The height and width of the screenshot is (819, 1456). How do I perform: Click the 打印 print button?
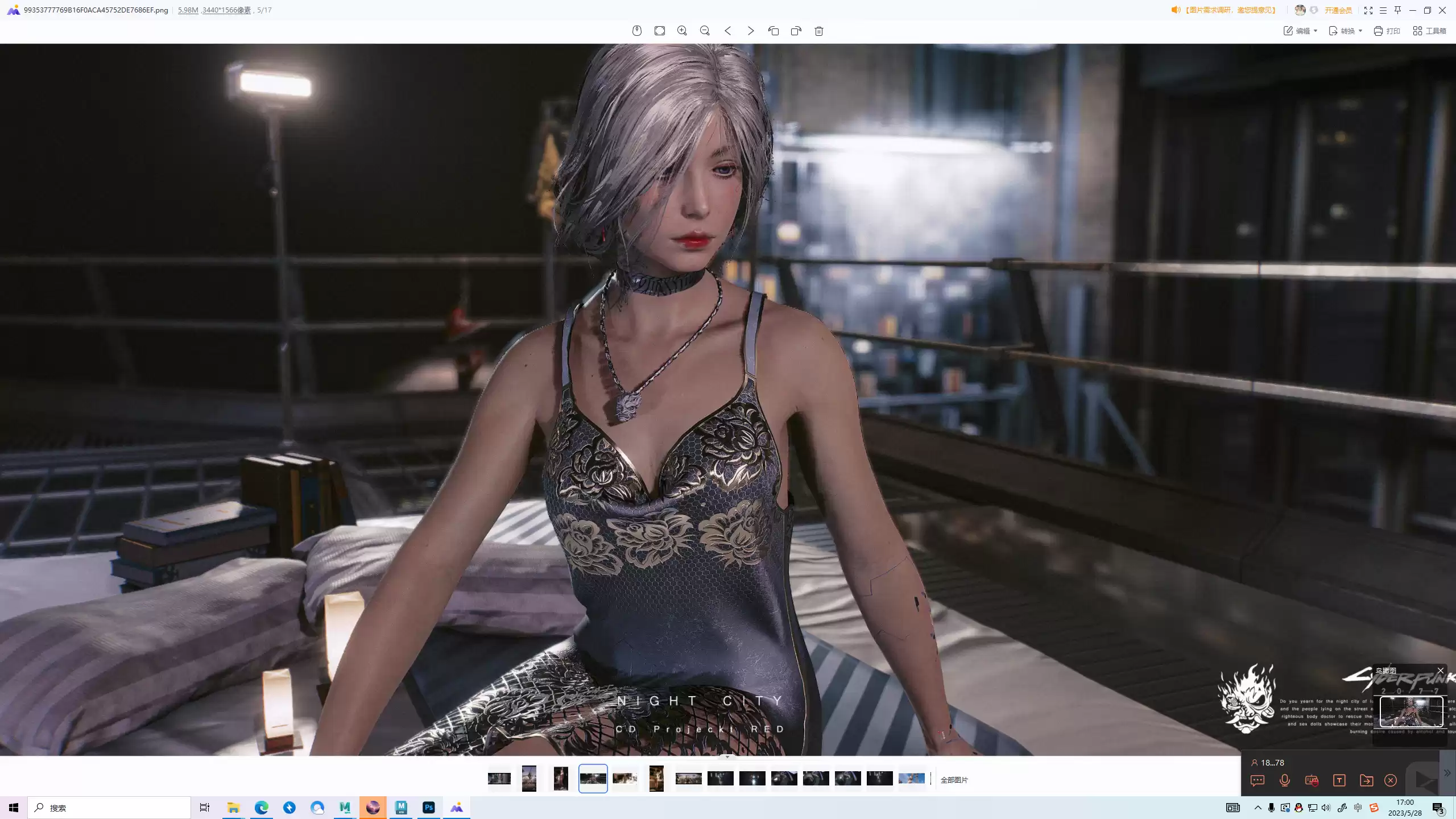tap(1387, 31)
